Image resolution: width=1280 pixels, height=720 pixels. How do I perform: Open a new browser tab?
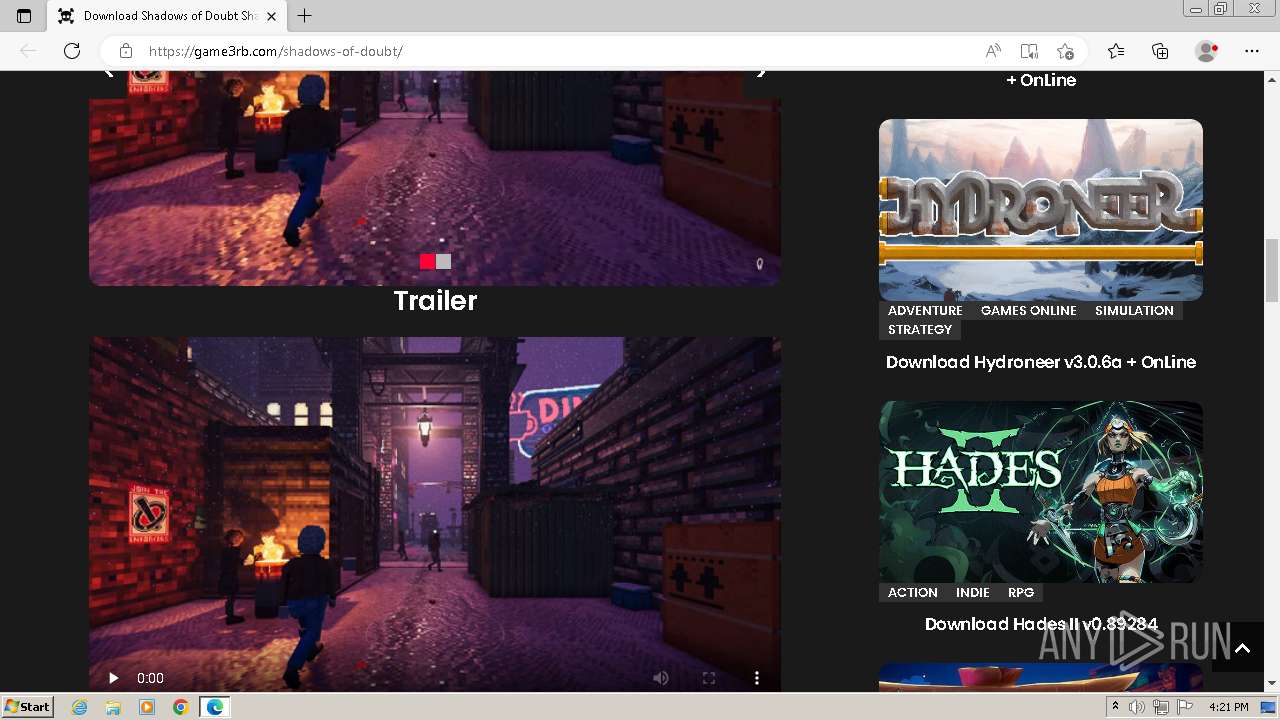tap(305, 16)
